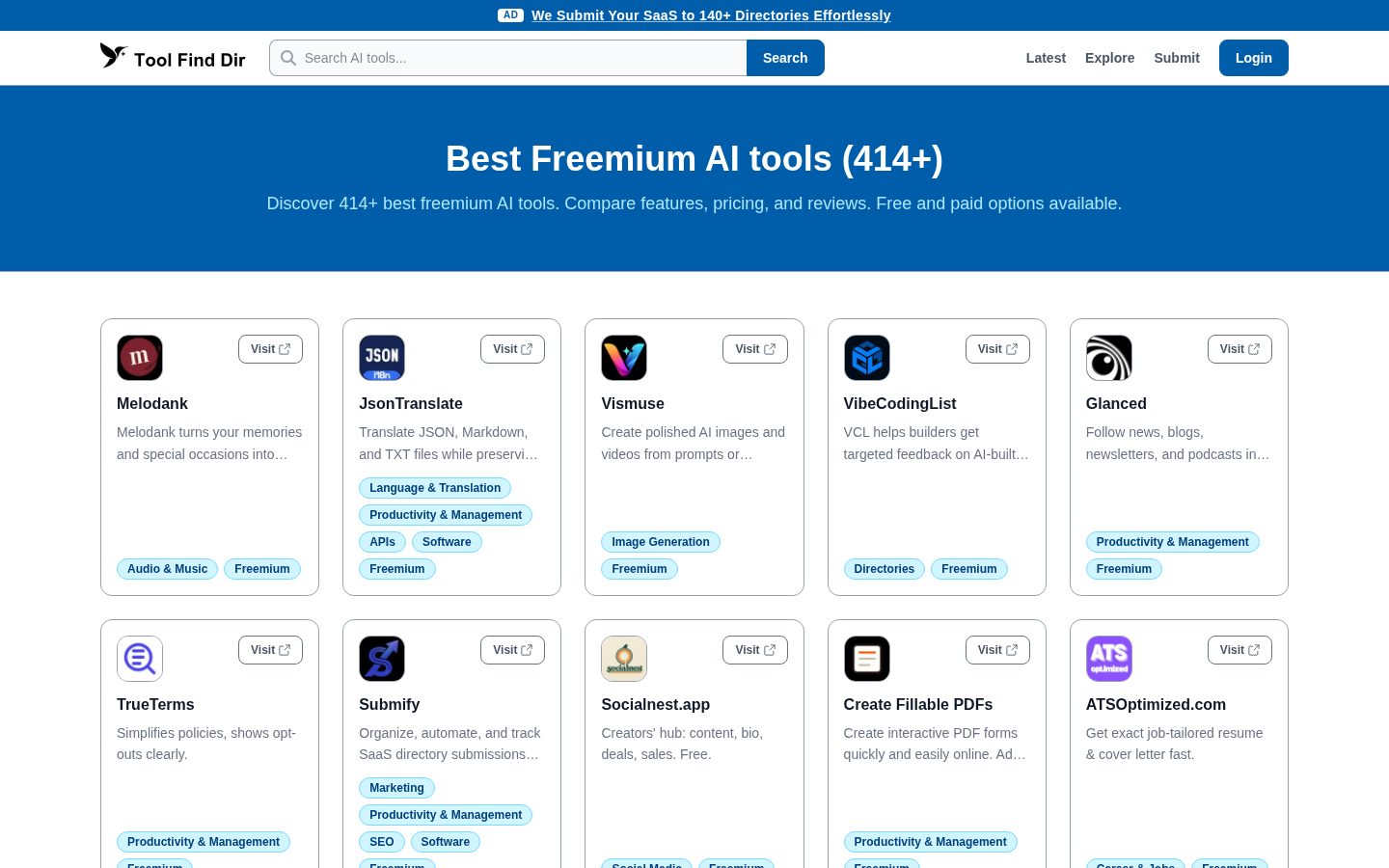Open the Socialnest.app icon

624,659
